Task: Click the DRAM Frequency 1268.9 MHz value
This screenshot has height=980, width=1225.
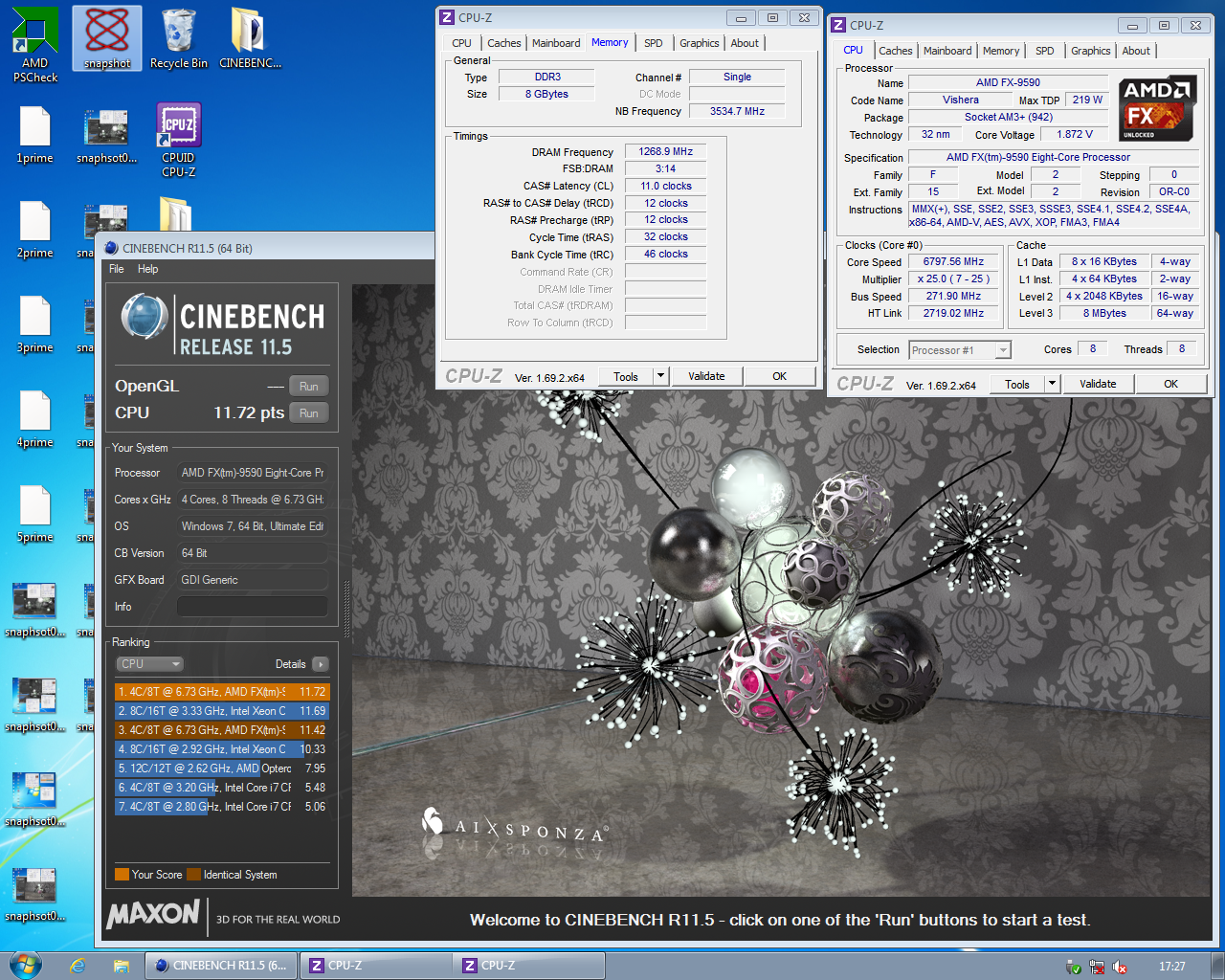Action: 666,151
